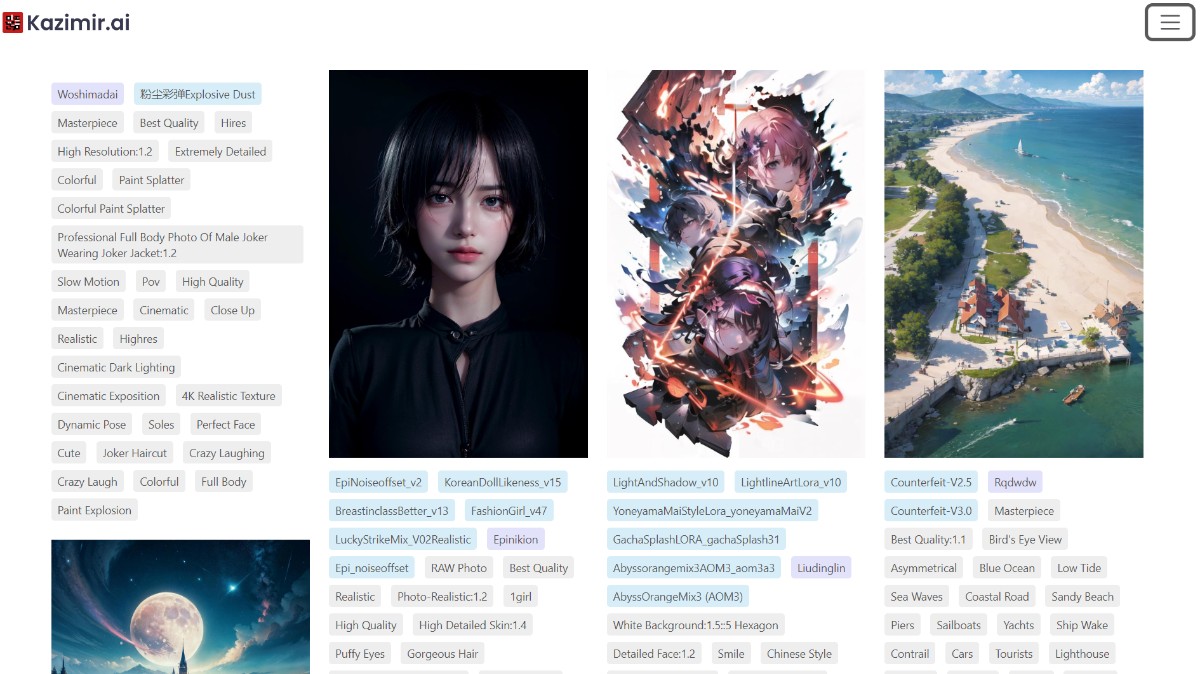Open the moon night sky image

click(x=181, y=607)
